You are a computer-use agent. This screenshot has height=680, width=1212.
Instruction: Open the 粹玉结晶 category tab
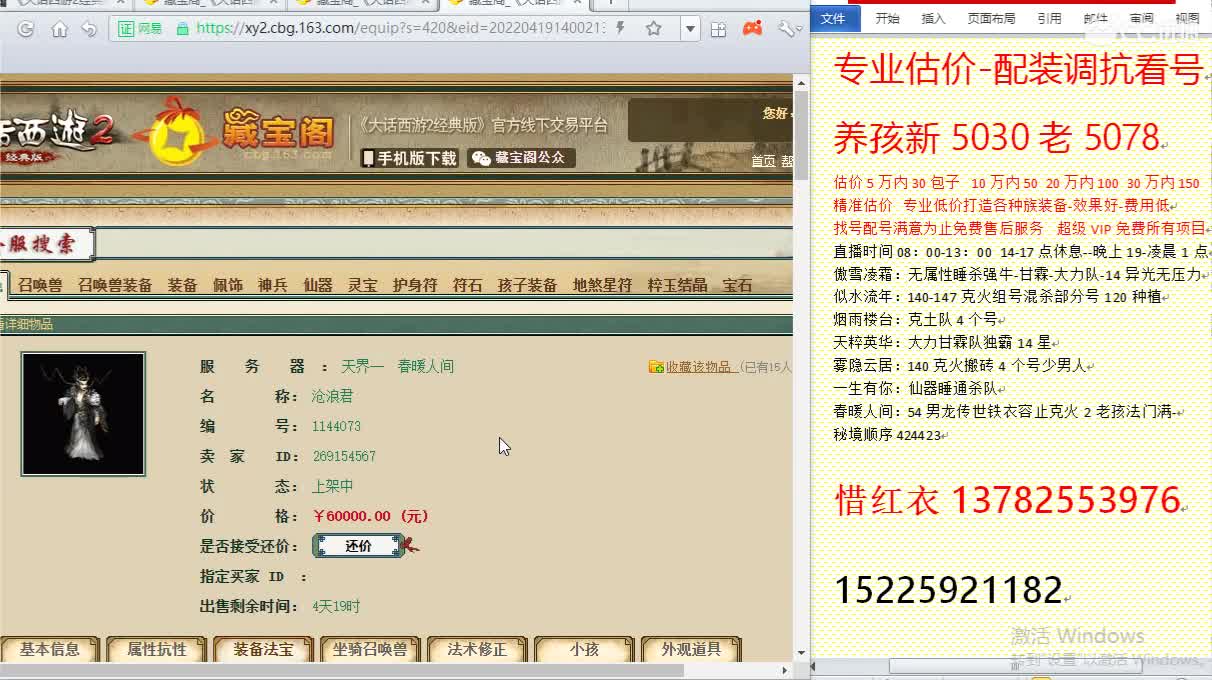(x=677, y=285)
